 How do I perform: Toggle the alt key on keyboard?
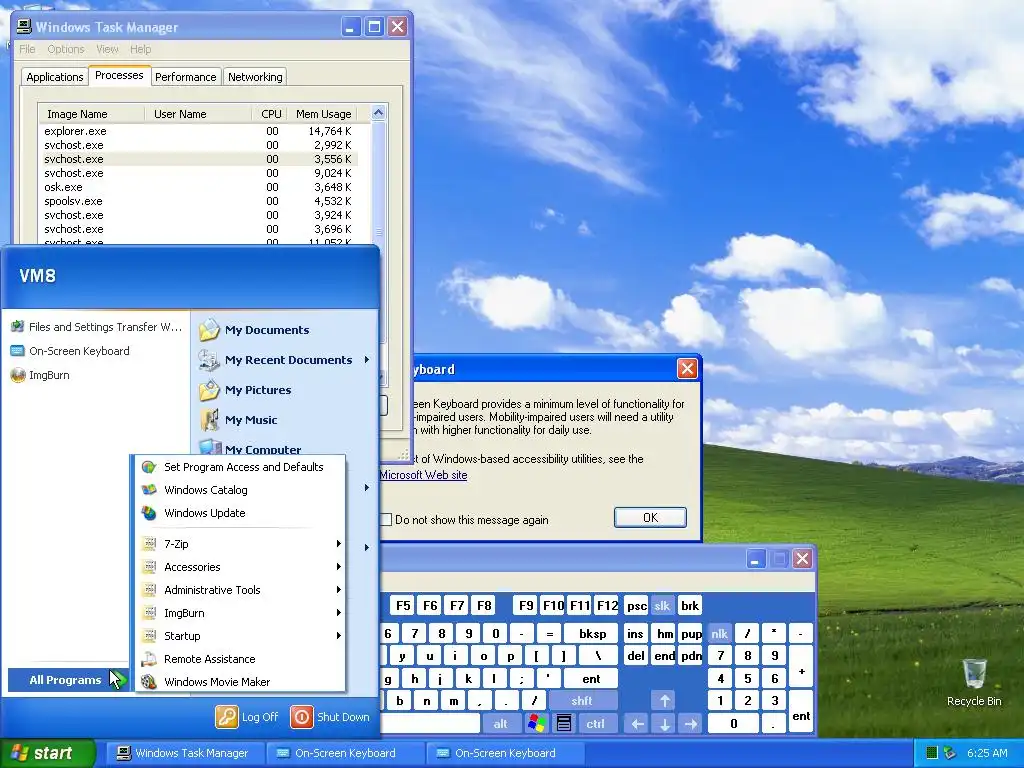point(501,724)
